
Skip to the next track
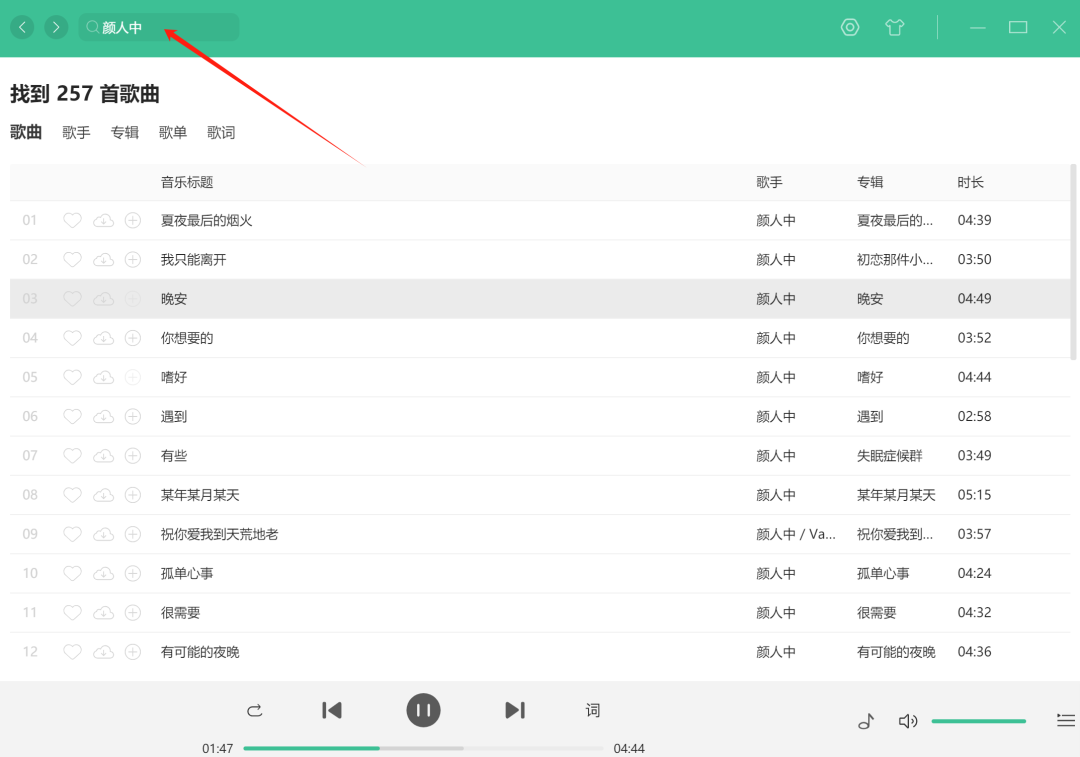(515, 710)
